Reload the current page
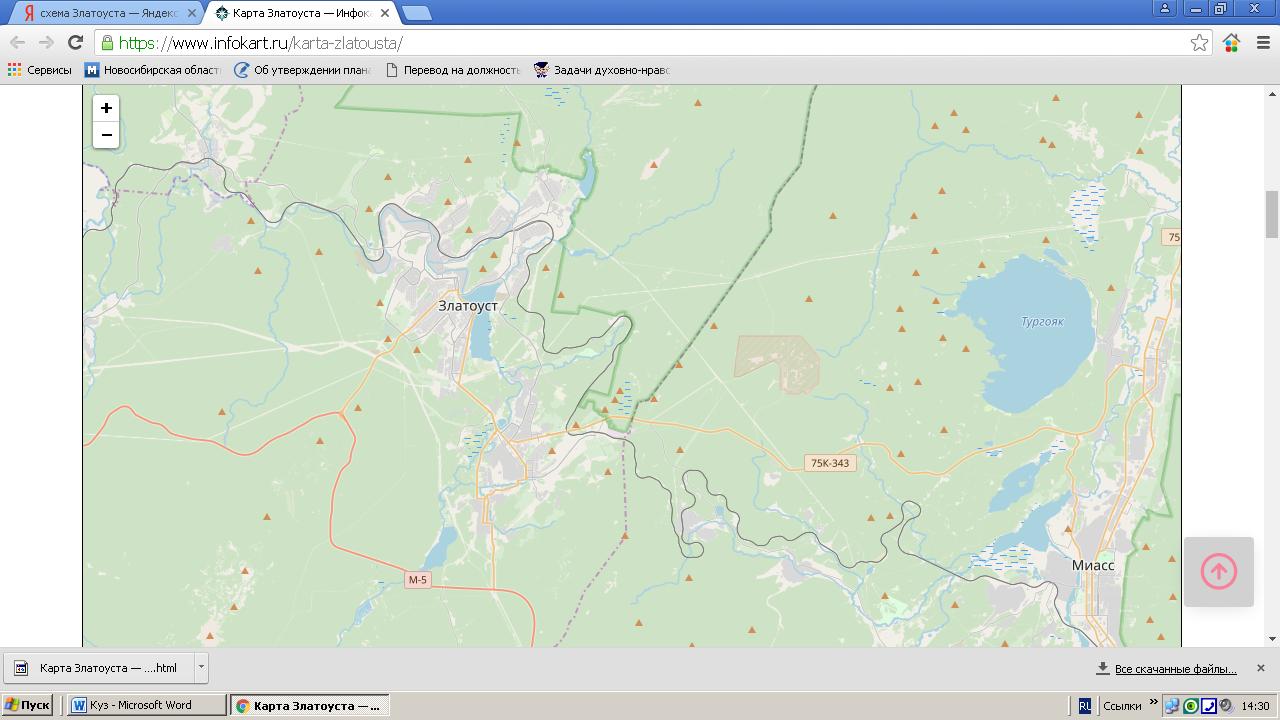Viewport: 1280px width, 720px height. pos(75,42)
